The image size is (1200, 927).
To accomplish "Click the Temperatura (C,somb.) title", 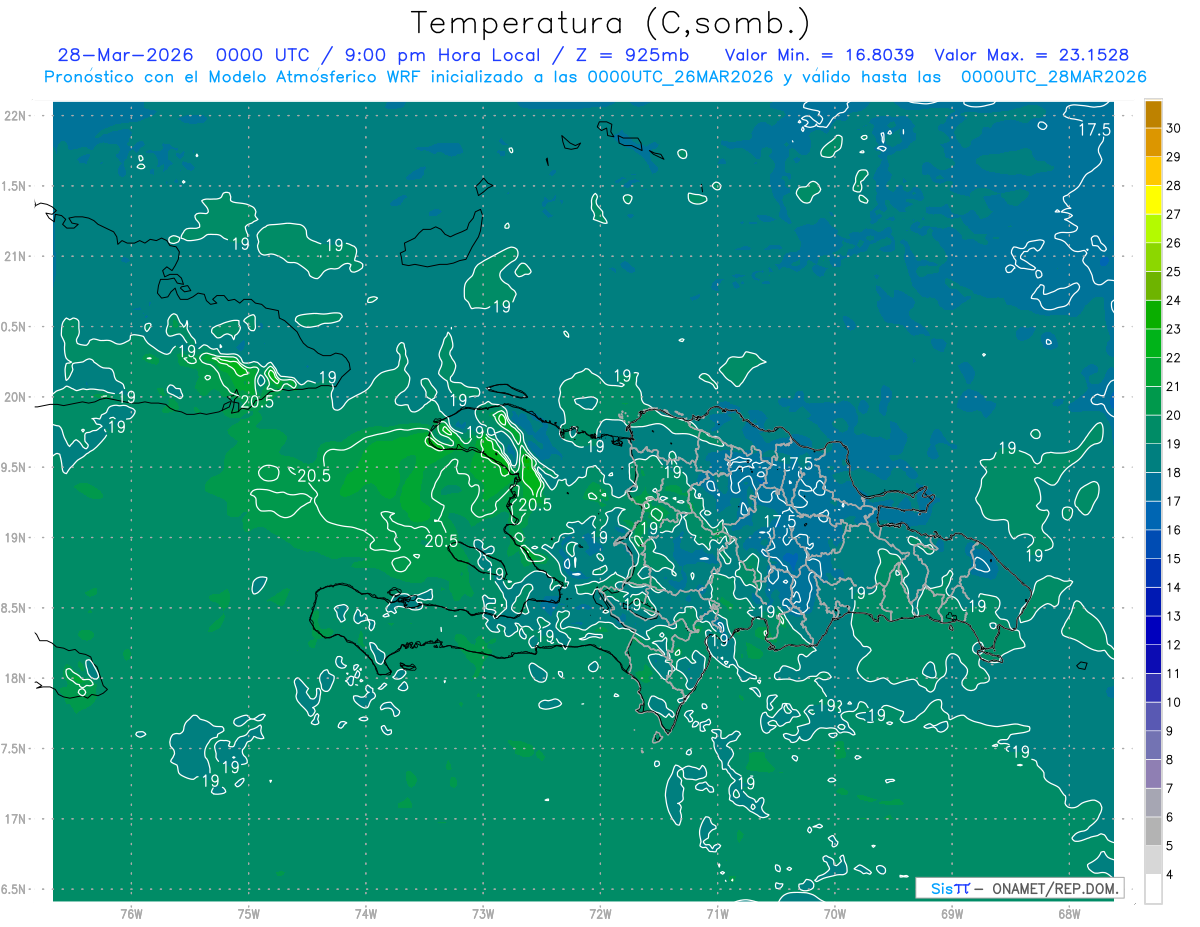I will coord(611,23).
